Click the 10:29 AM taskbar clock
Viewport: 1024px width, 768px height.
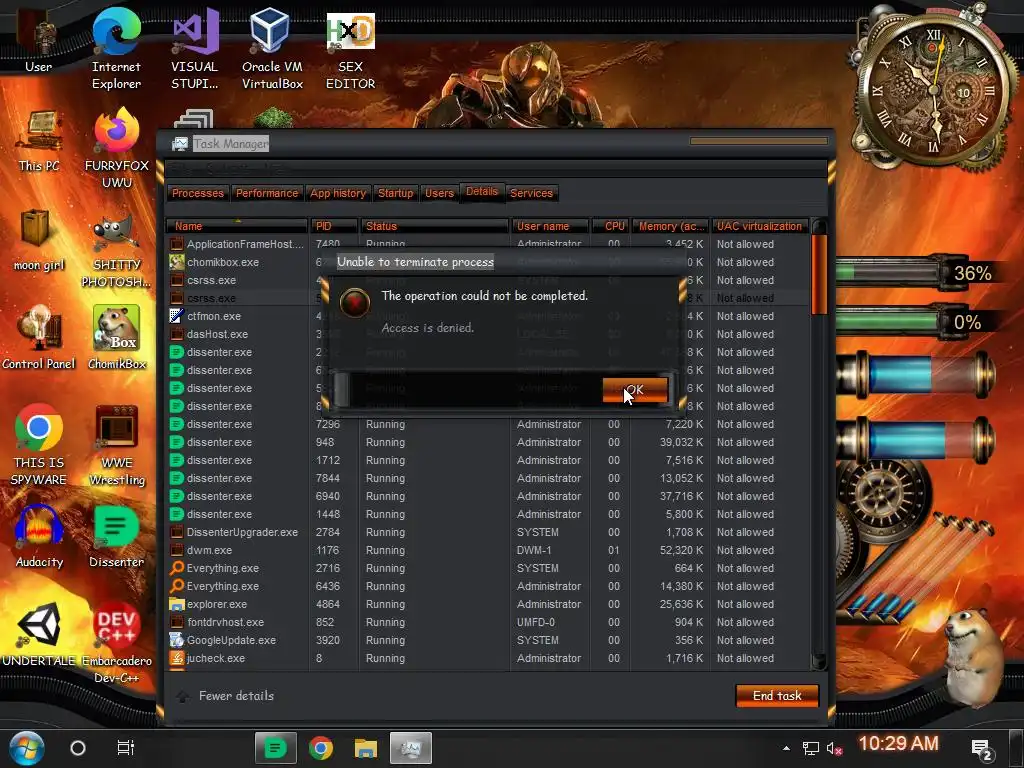pos(898,744)
